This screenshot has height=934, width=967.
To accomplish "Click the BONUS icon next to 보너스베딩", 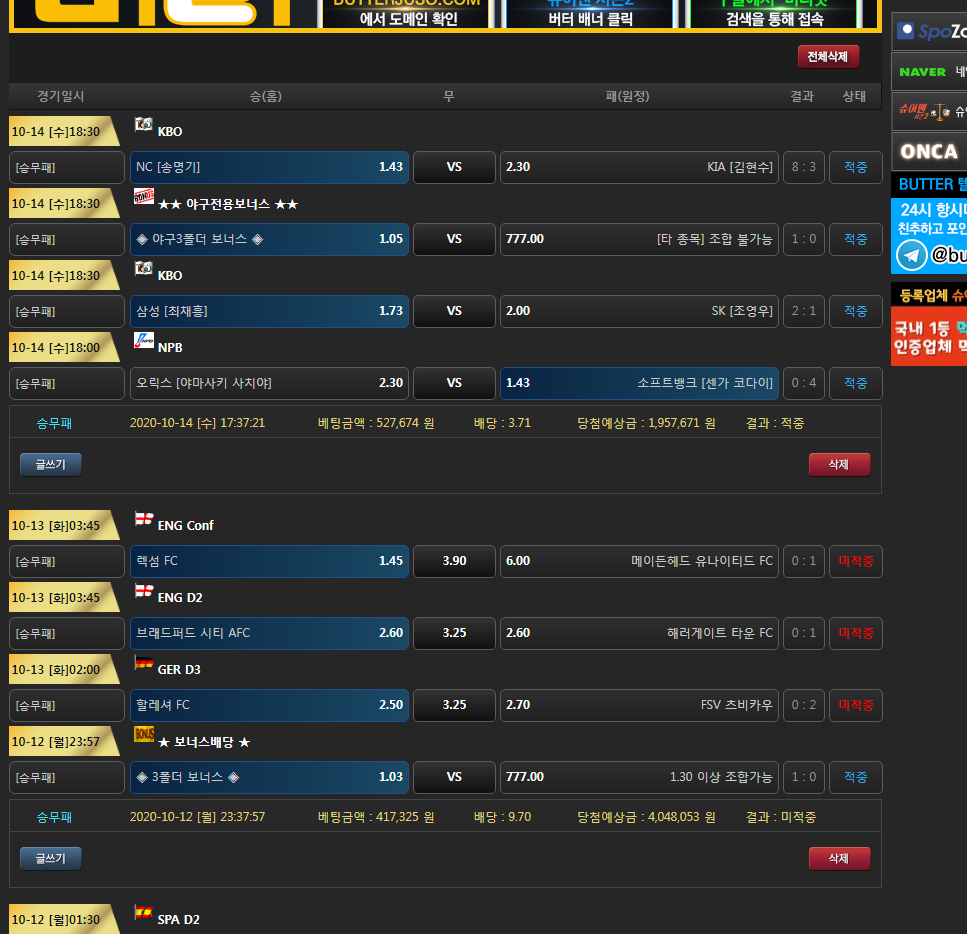I will coord(143,735).
